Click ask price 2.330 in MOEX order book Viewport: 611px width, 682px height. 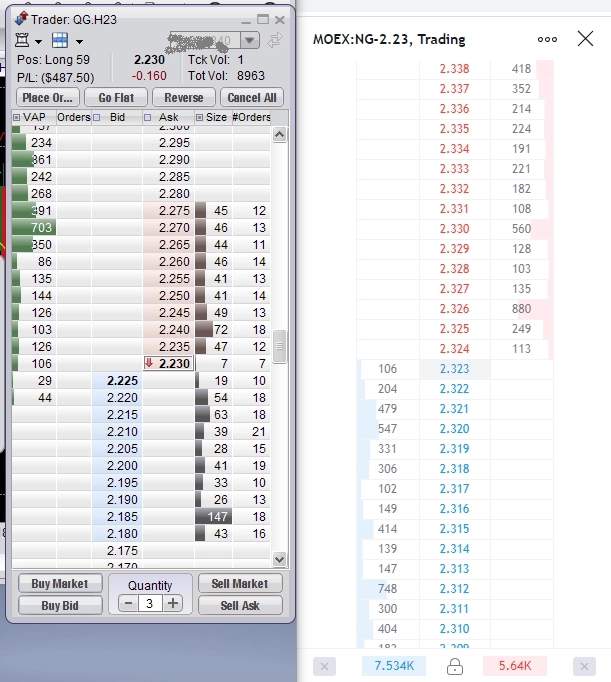pos(454,229)
